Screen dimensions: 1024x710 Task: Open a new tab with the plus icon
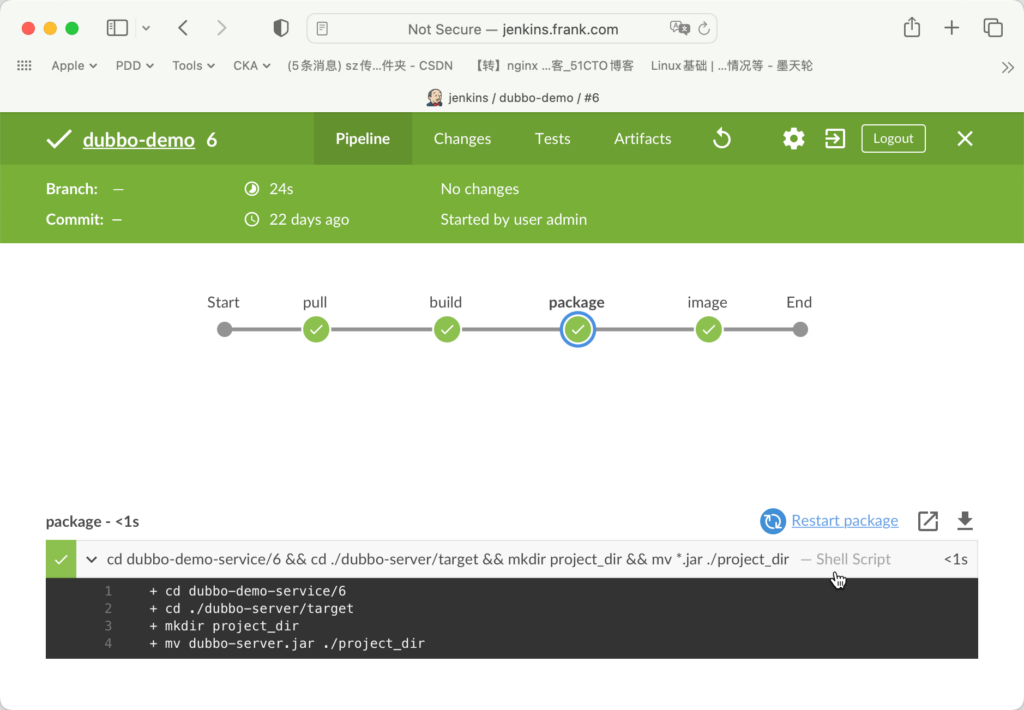(952, 27)
